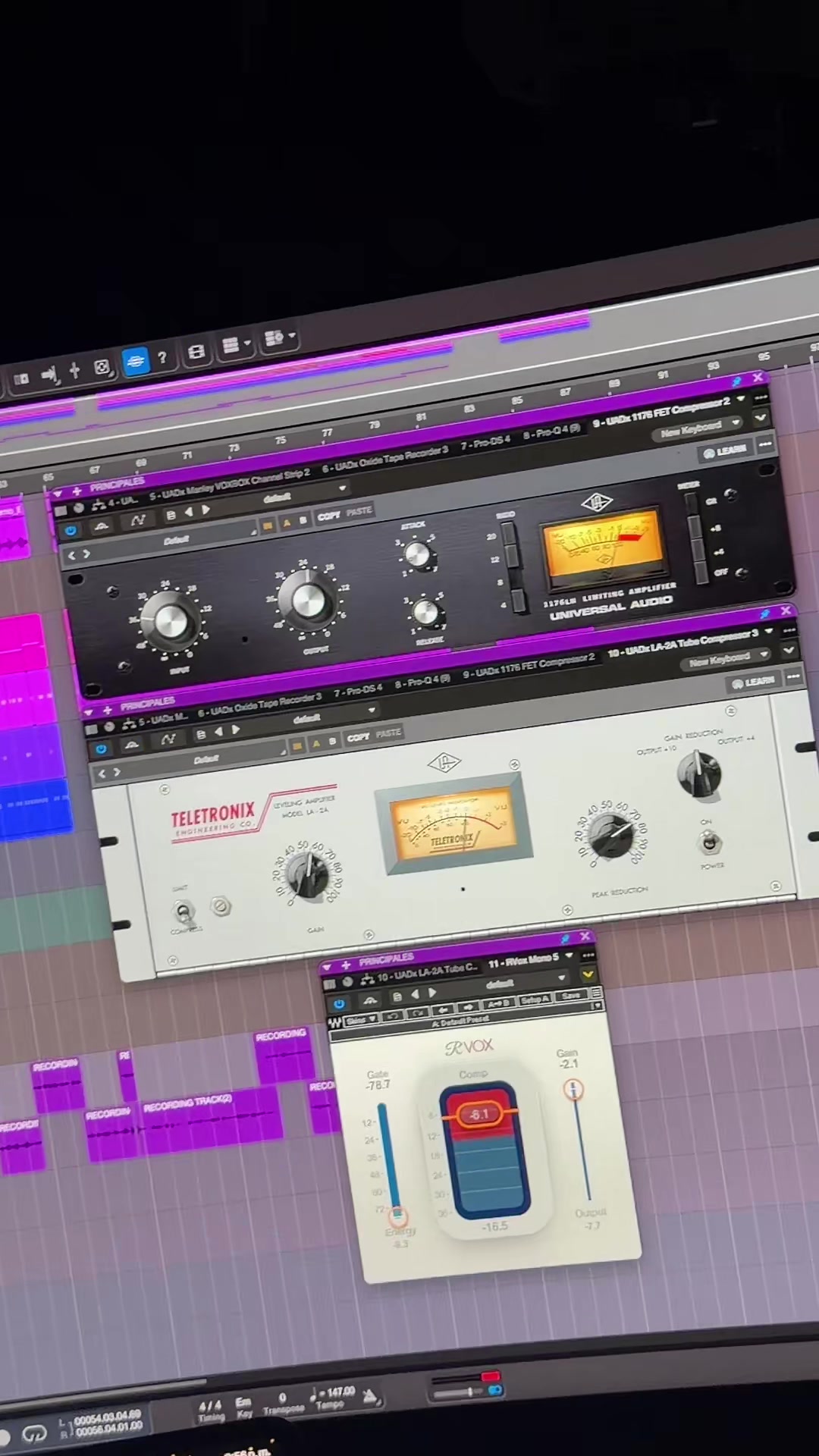Click the preset file icon in 1176 window
Screen dimensions: 819x1456
tap(171, 515)
